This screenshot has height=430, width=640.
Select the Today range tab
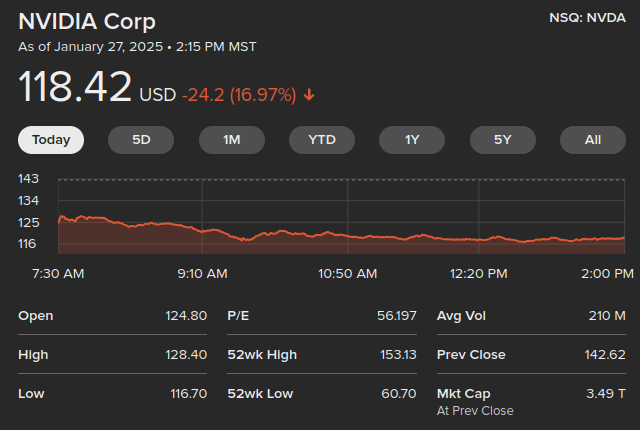pyautogui.click(x=51, y=140)
